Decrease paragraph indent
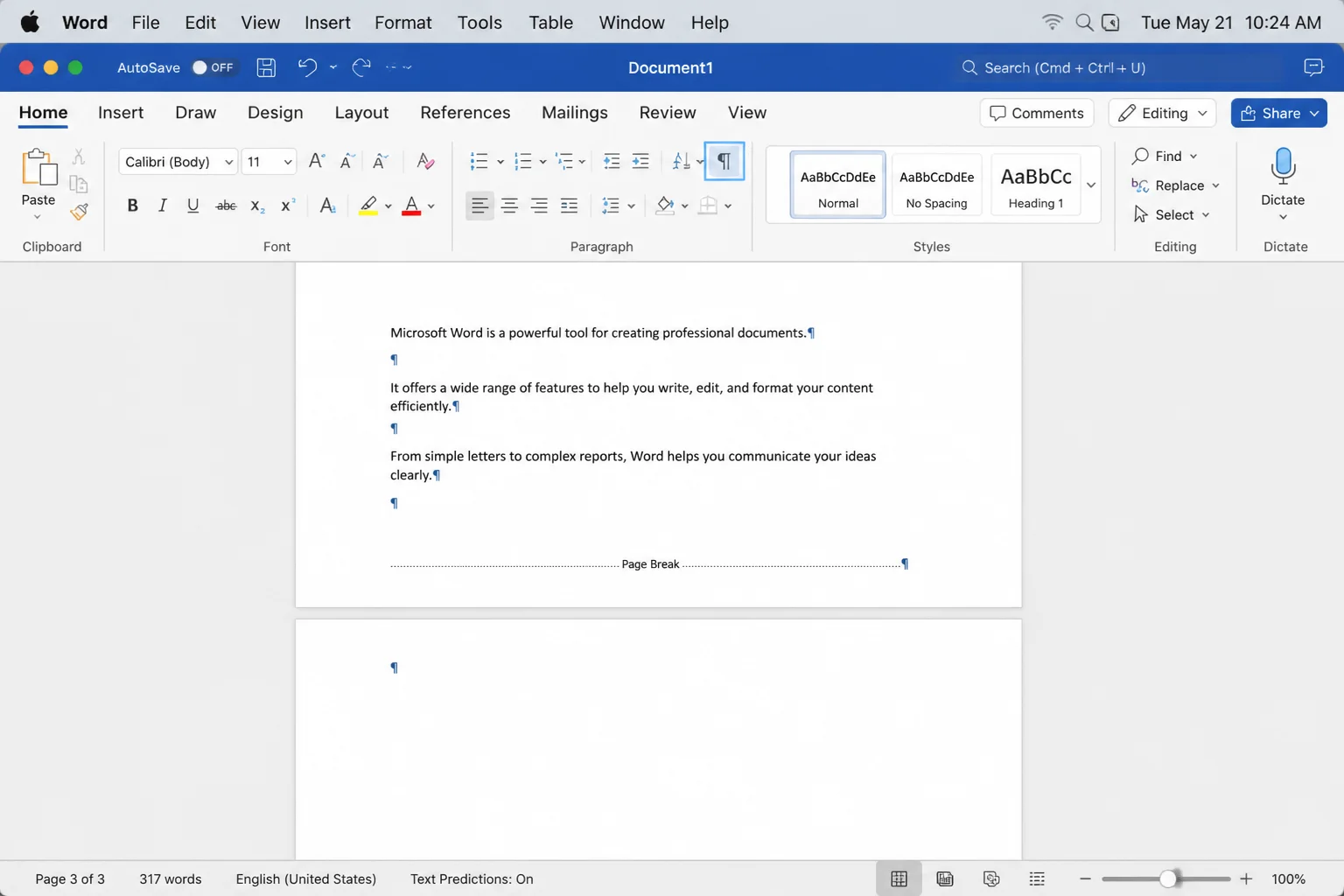 (612, 161)
